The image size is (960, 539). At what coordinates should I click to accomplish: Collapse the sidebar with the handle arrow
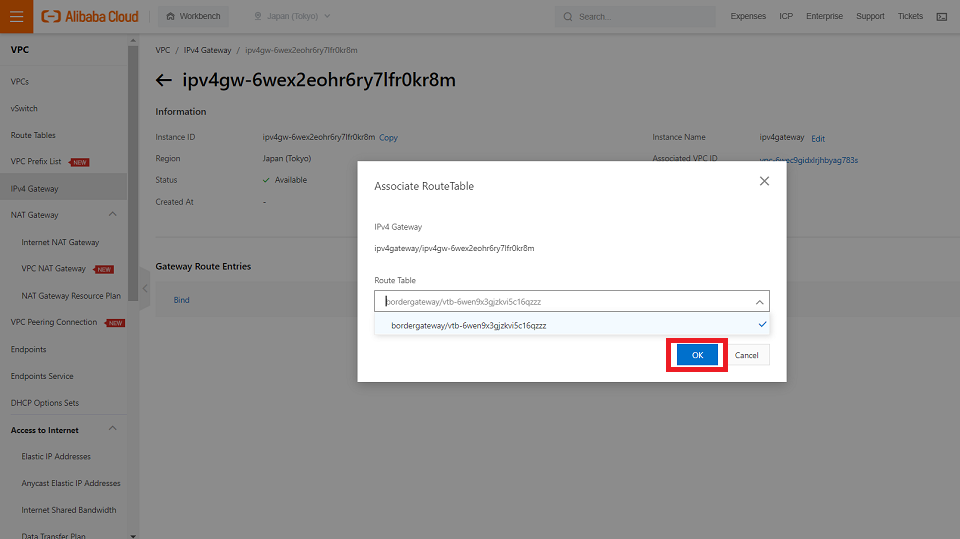[144, 288]
